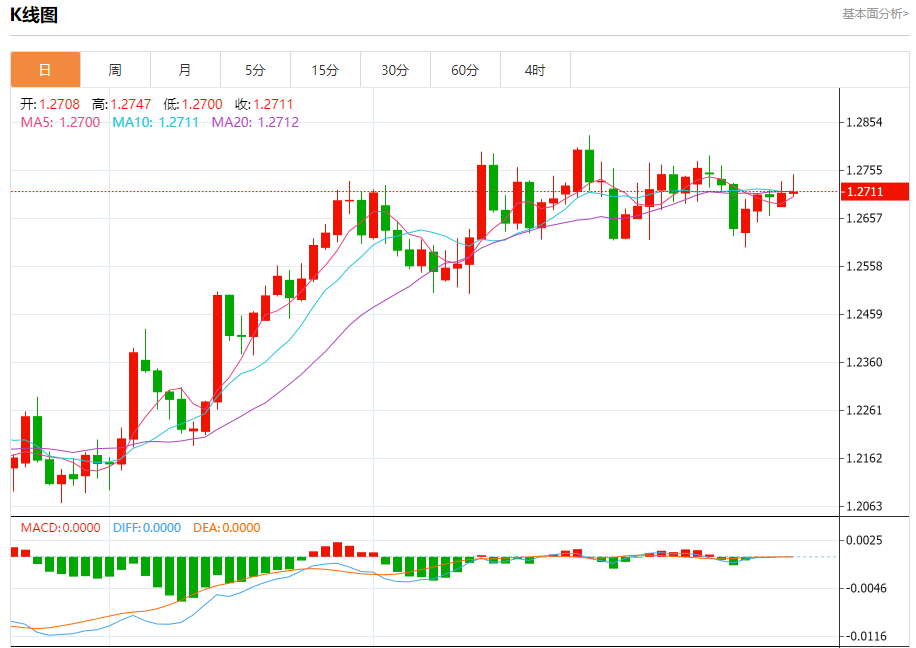The width and height of the screenshot is (916, 648).
Task: Open the 30分 interval tab
Action: [x=395, y=70]
